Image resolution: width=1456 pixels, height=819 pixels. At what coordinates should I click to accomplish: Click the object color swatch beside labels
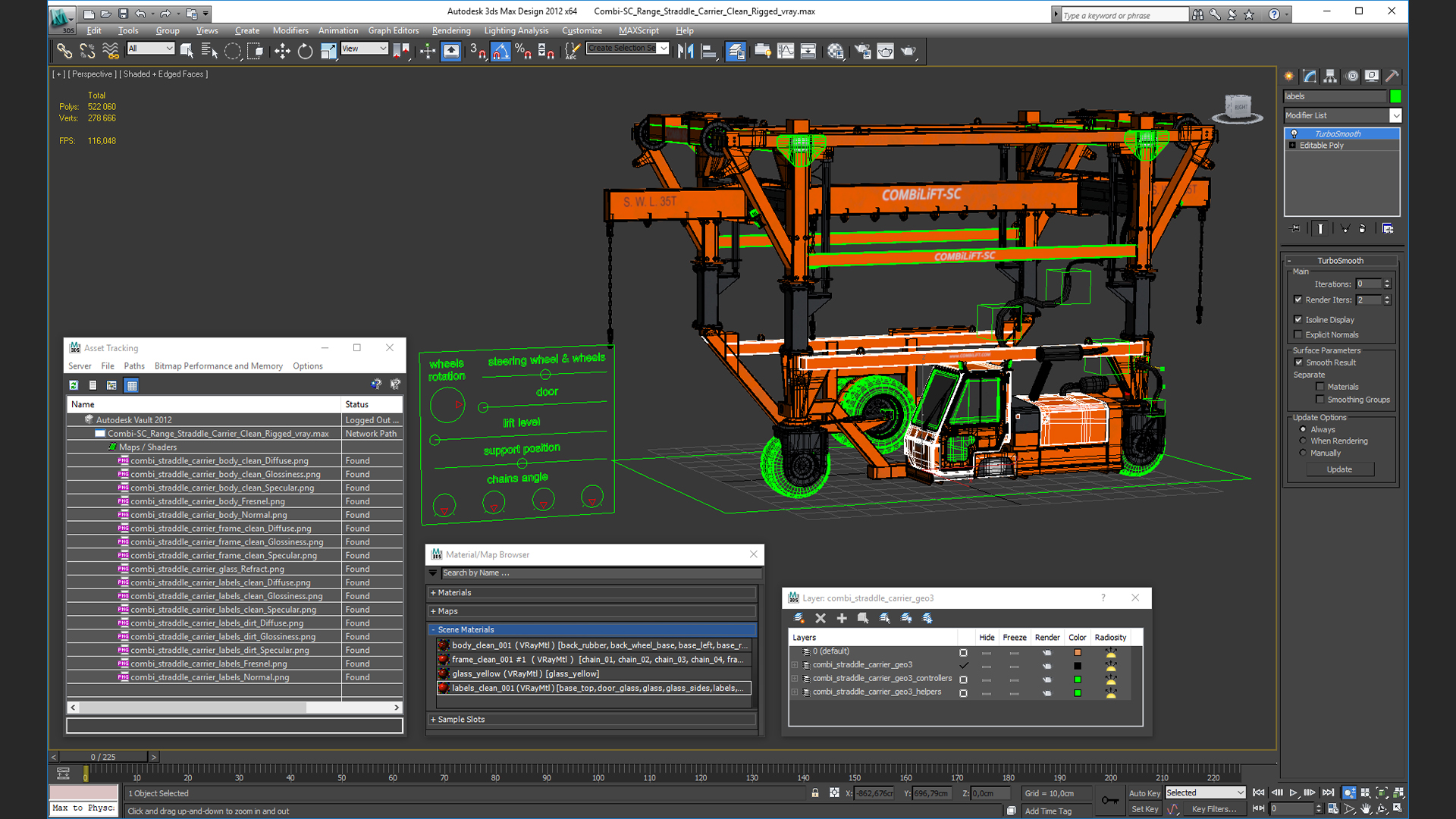pos(1395,96)
